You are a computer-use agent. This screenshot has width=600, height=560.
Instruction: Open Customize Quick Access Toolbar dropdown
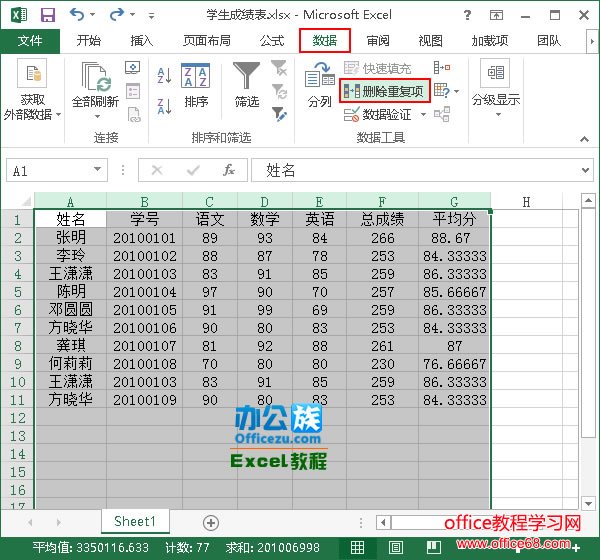(152, 16)
